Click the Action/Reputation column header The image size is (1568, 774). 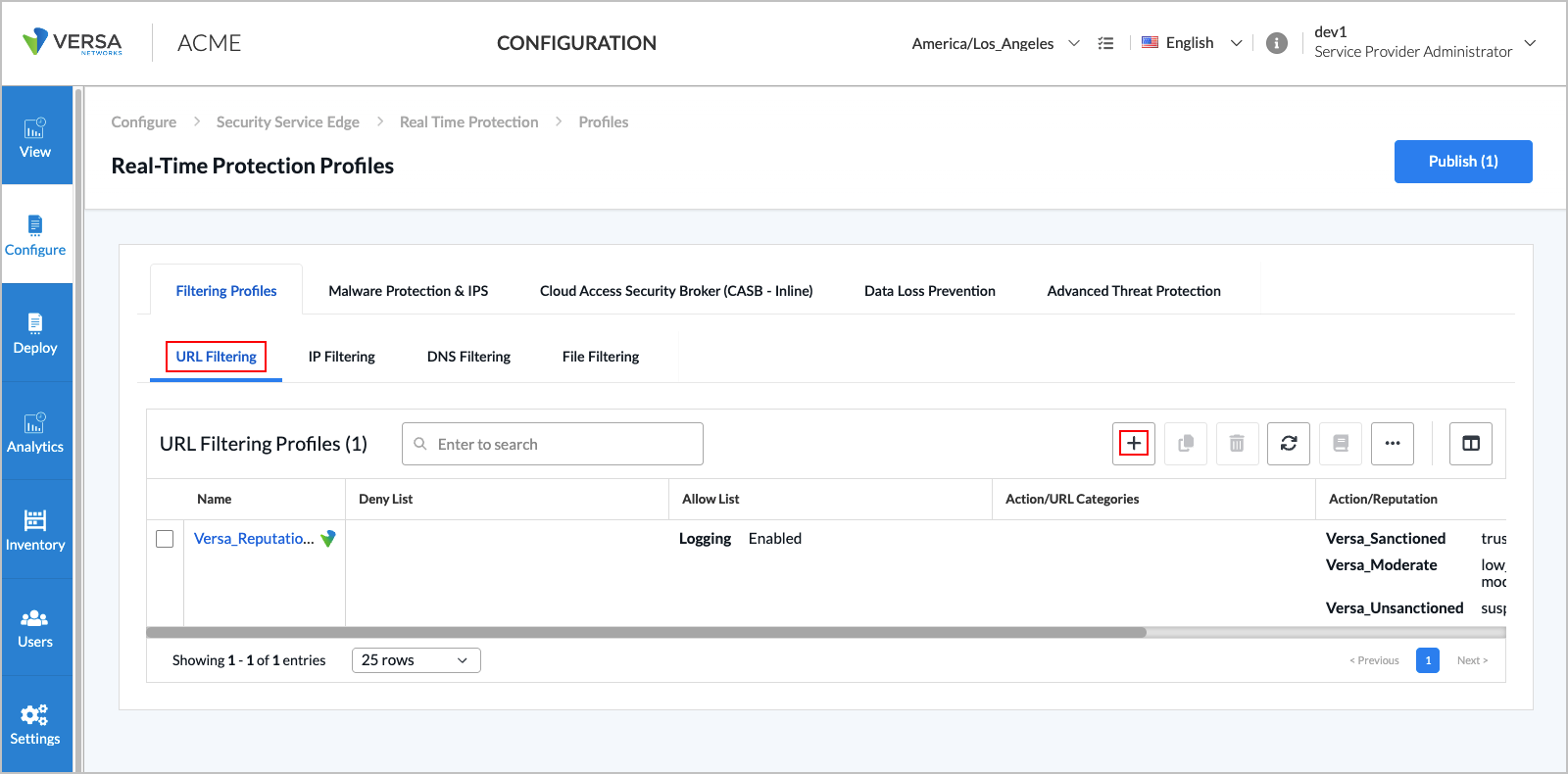point(1383,500)
